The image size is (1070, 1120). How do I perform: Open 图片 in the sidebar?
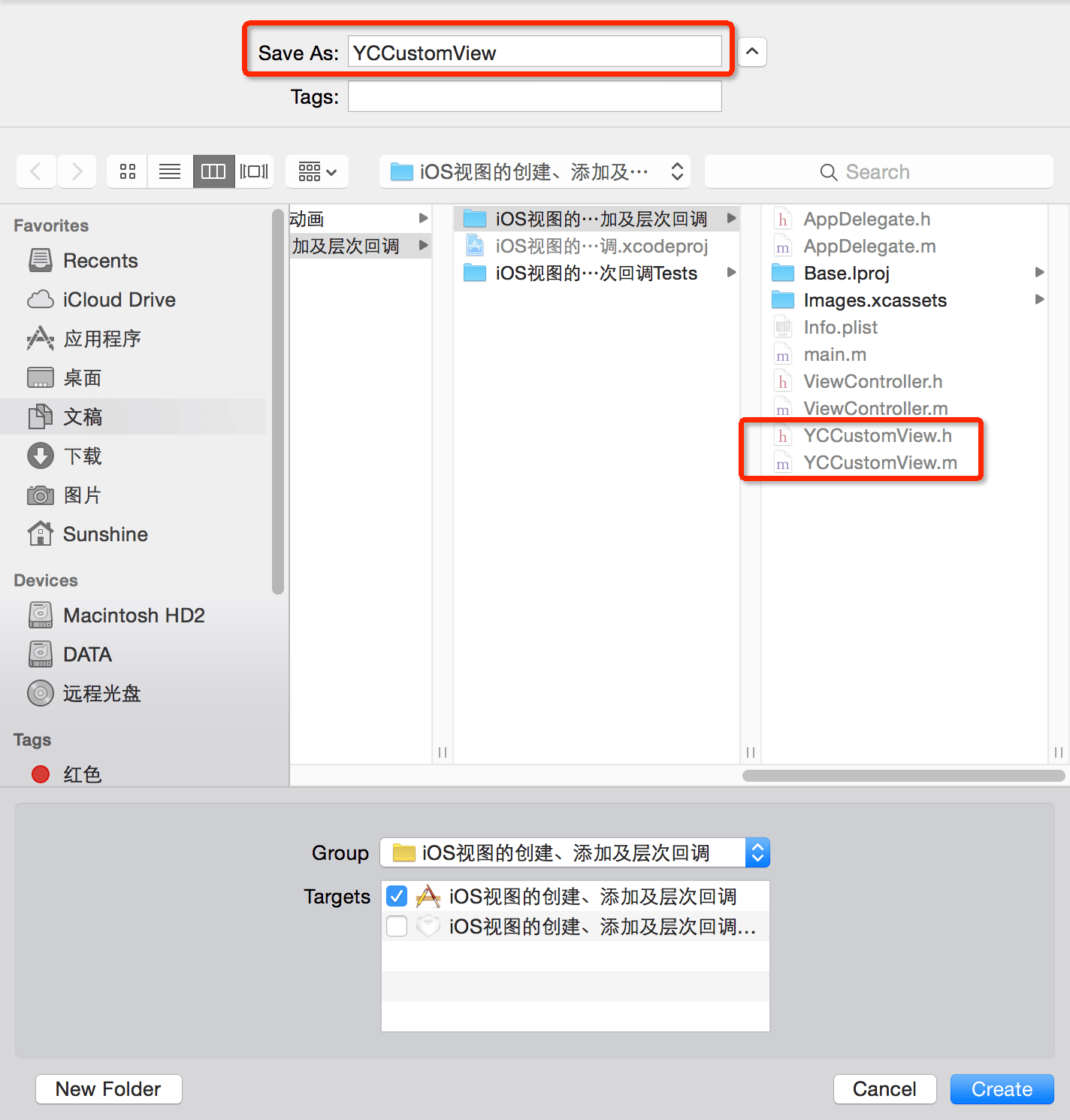(x=134, y=495)
